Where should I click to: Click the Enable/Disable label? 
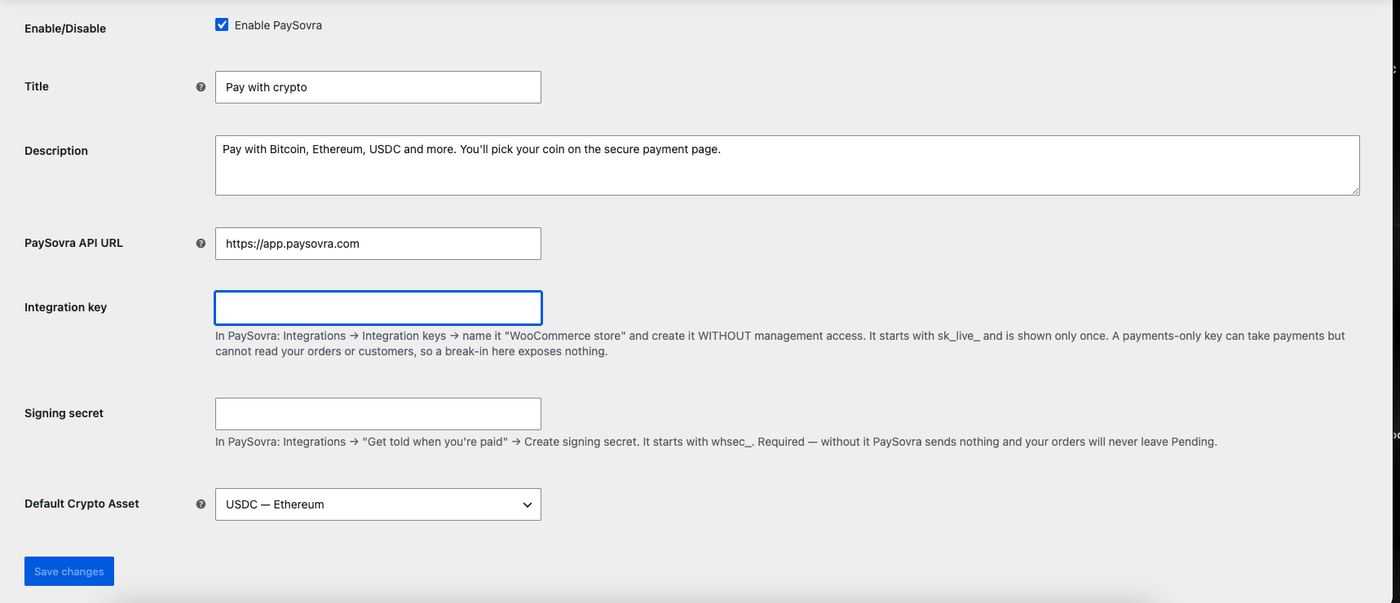(x=65, y=28)
